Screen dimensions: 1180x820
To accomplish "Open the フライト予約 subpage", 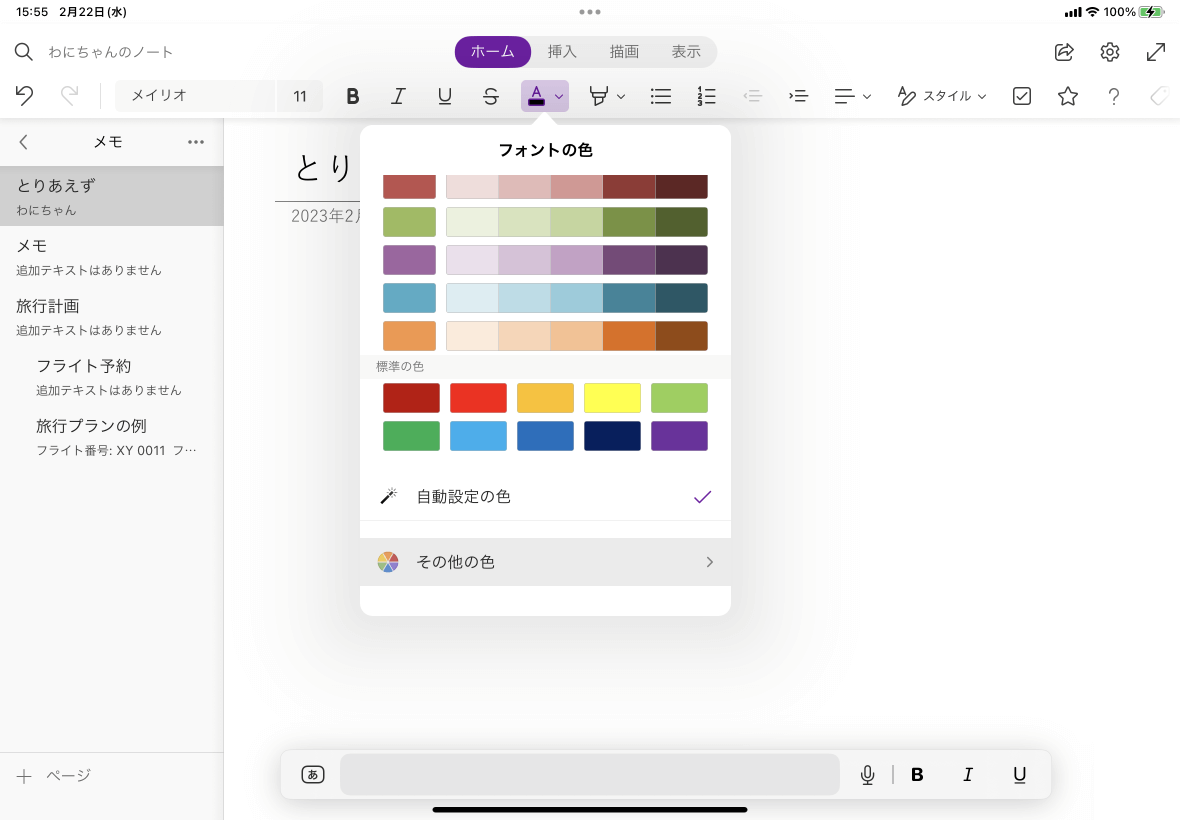I will click(x=111, y=377).
